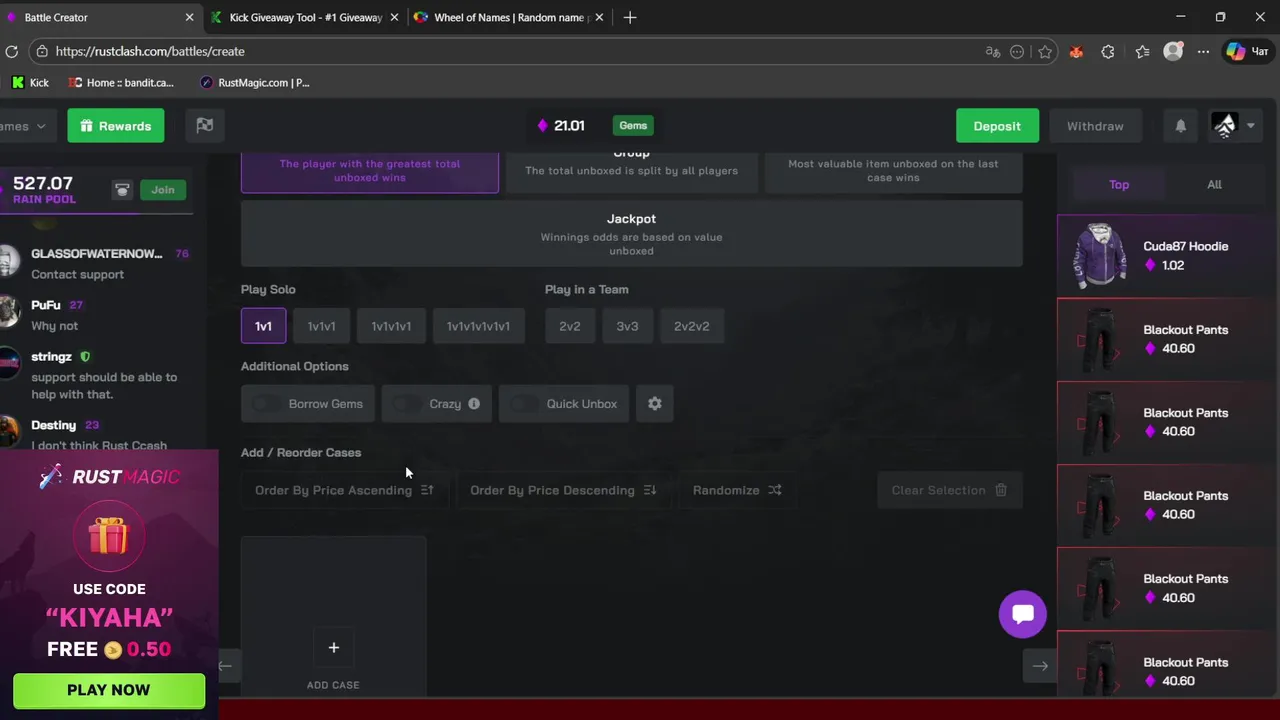
Task: Click the browser refresh icon
Action: (11, 51)
